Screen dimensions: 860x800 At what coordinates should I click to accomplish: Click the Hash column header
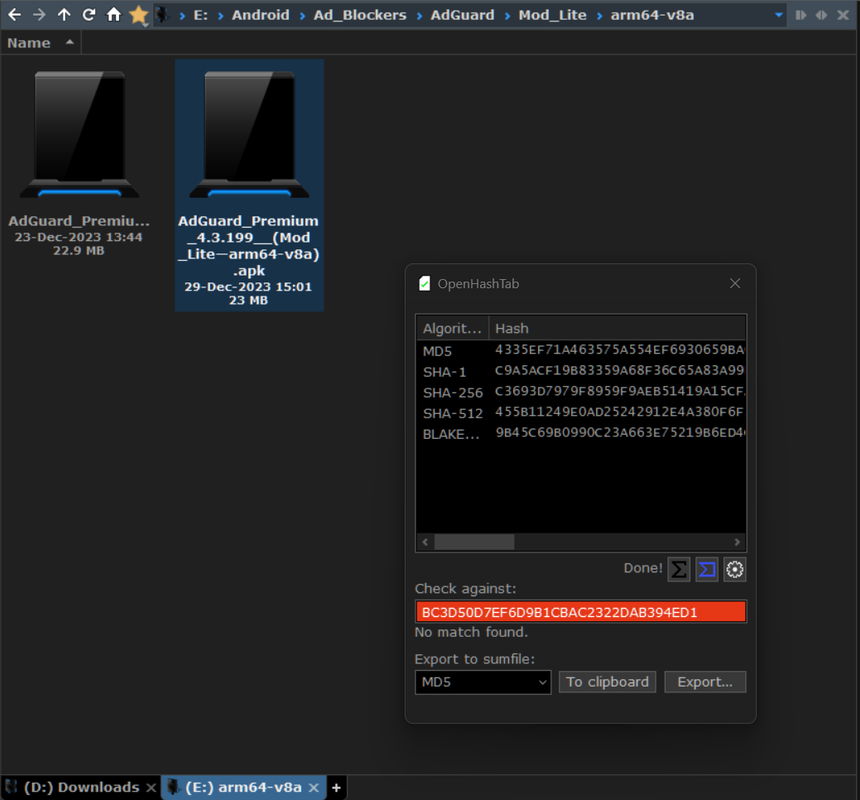tap(618, 328)
